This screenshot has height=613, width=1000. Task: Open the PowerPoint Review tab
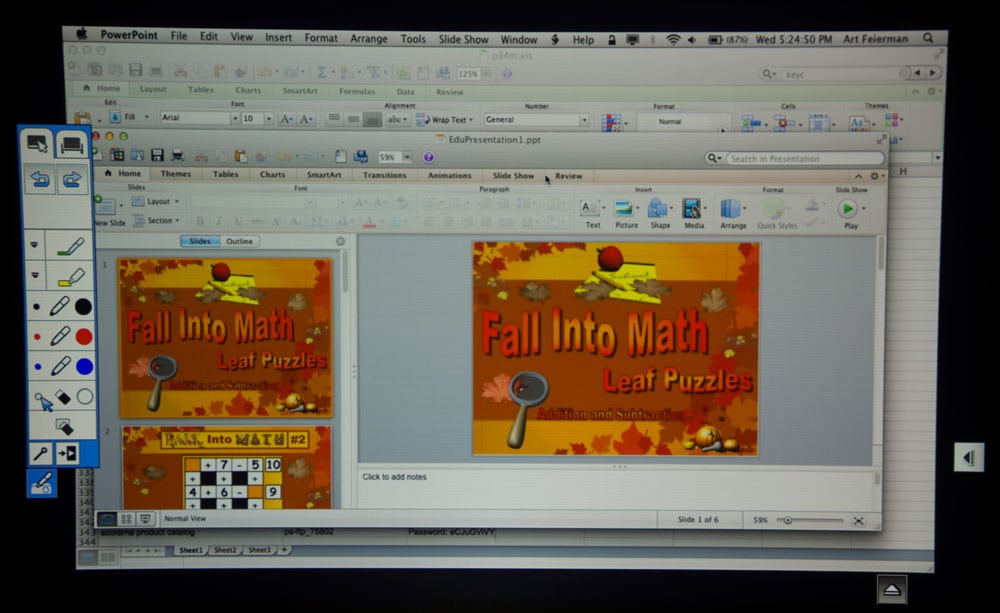568,176
